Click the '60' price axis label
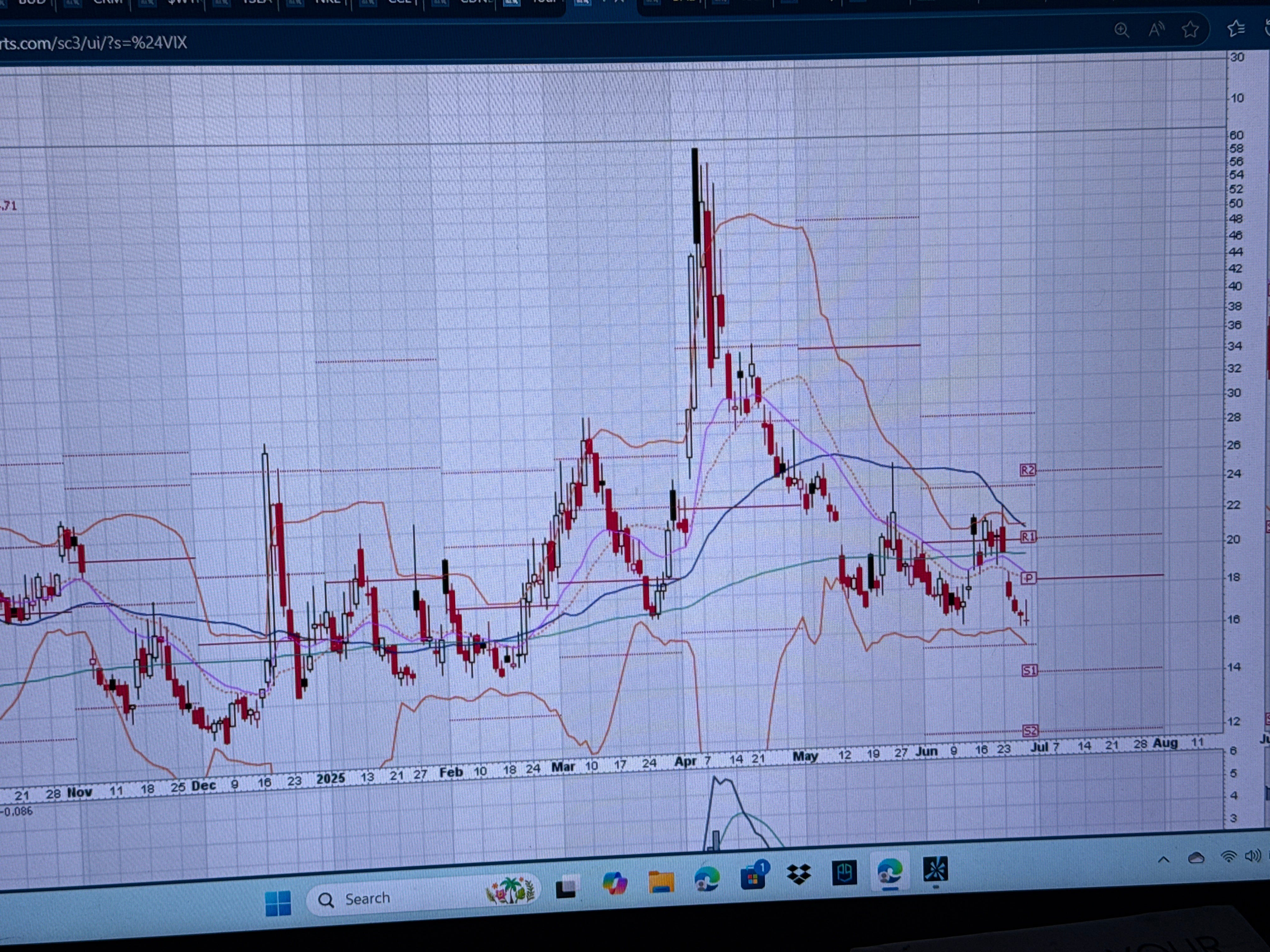1270x952 pixels. pos(1236,135)
